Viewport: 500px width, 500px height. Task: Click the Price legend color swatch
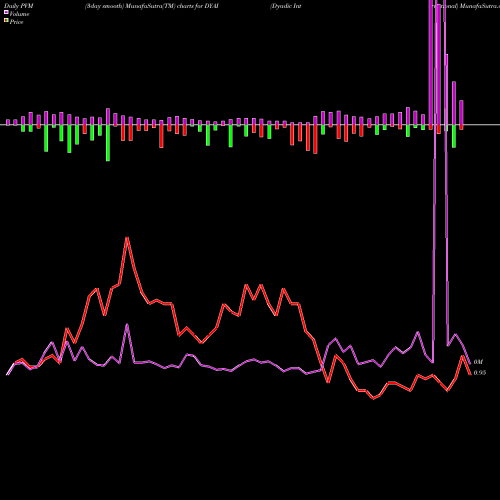(6, 21)
